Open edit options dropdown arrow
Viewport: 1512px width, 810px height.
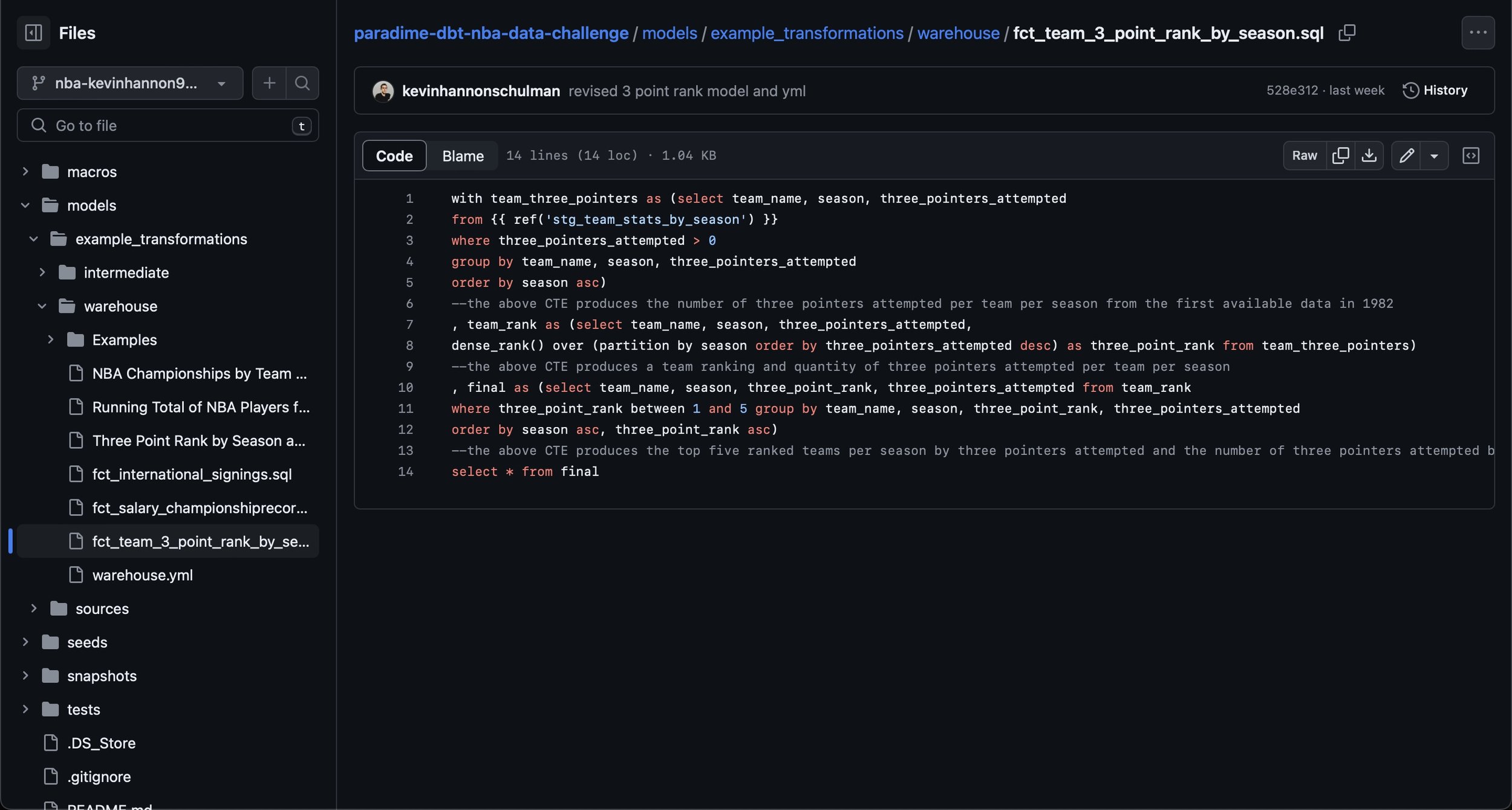[1434, 155]
